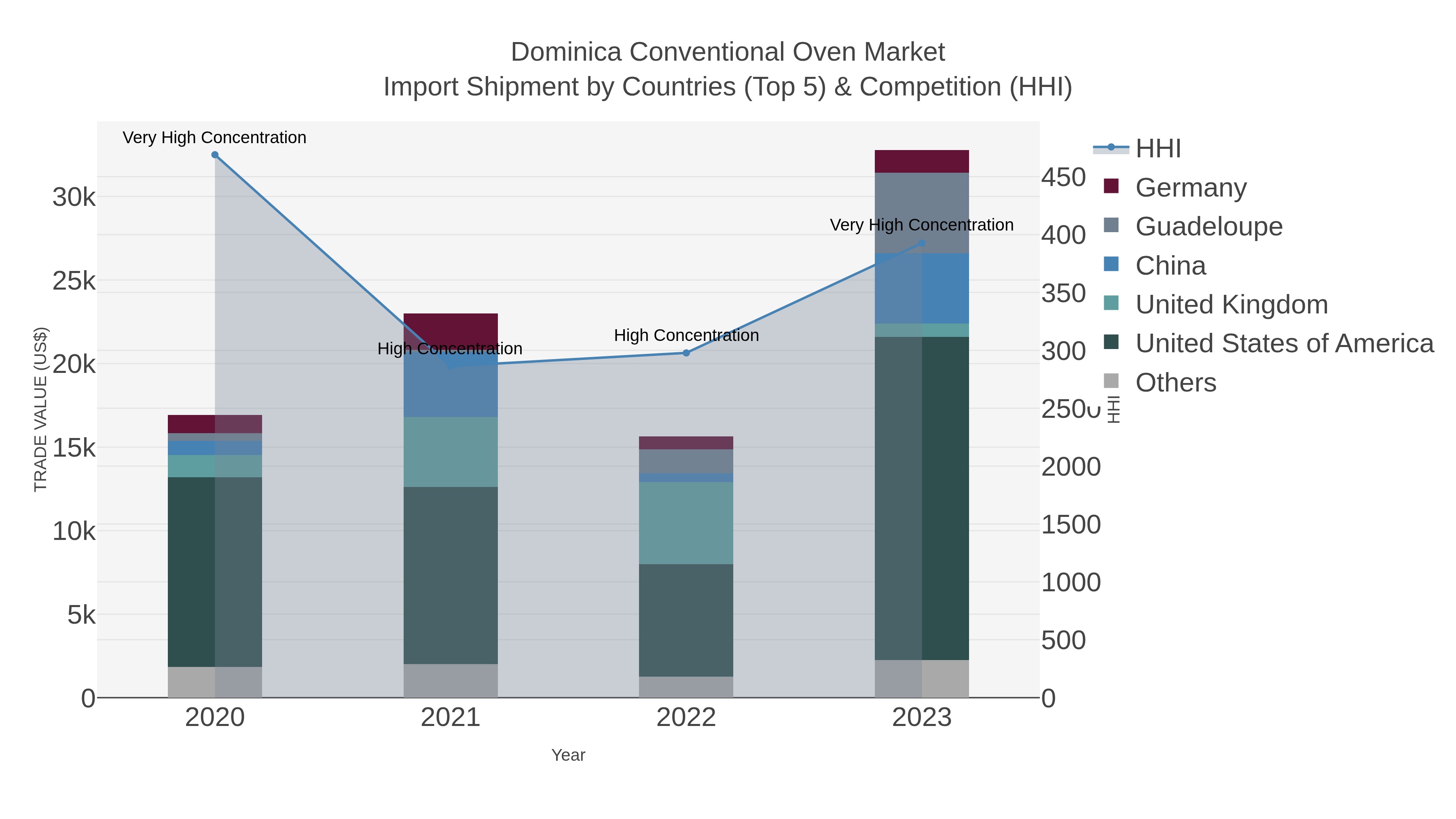Click the 4500 right-axis tick label
The width and height of the screenshot is (1456, 819).
(x=1064, y=178)
